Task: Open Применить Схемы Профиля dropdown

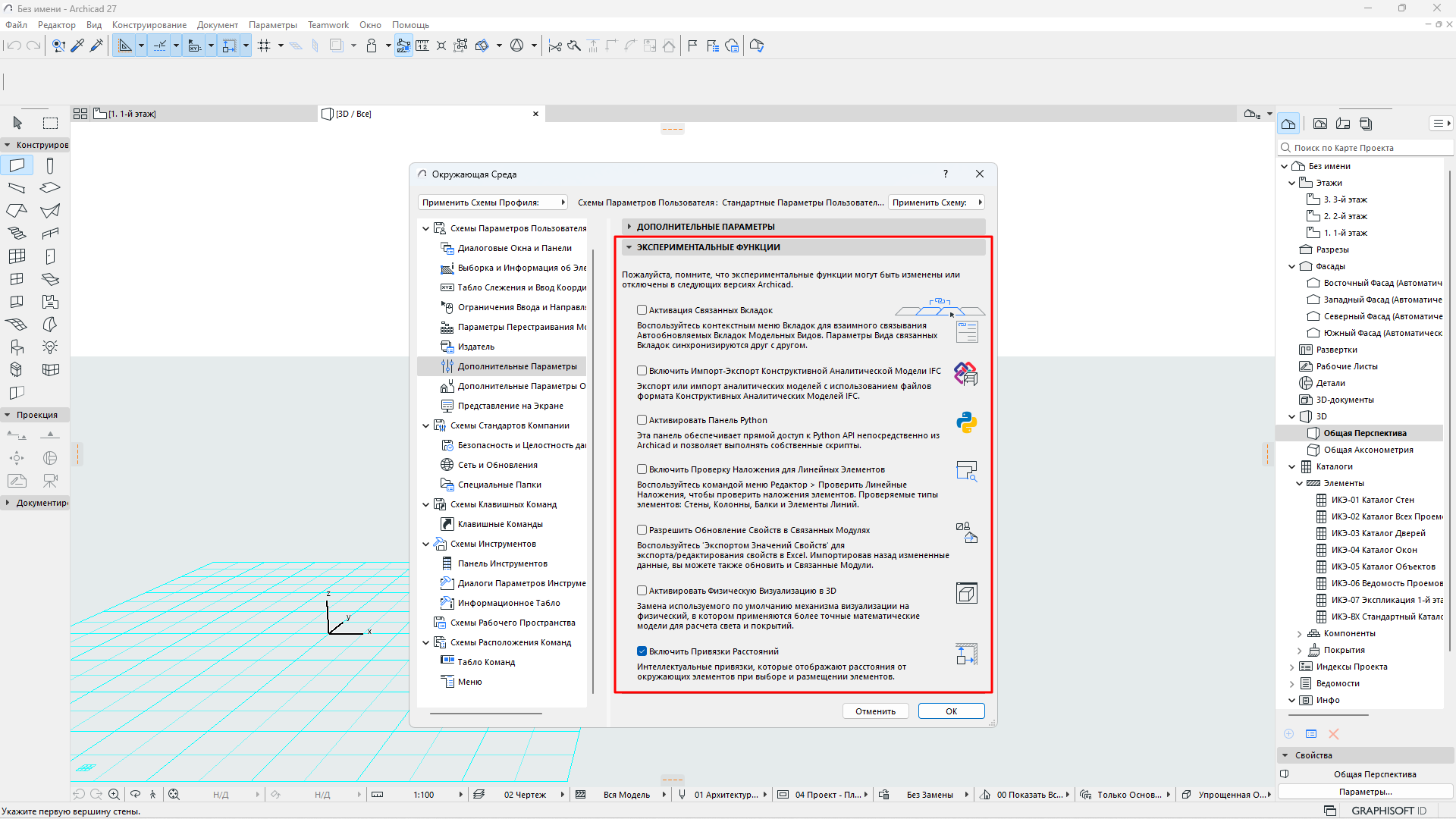Action: [x=493, y=202]
